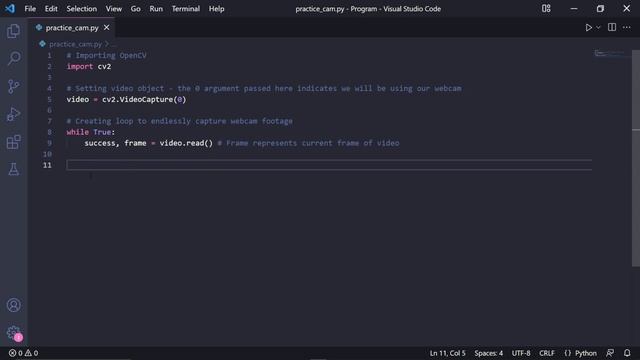Image resolution: width=640 pixels, height=360 pixels.
Task: Click 'video = cv2.VideoCapture(0)' line
Action: pos(126,100)
